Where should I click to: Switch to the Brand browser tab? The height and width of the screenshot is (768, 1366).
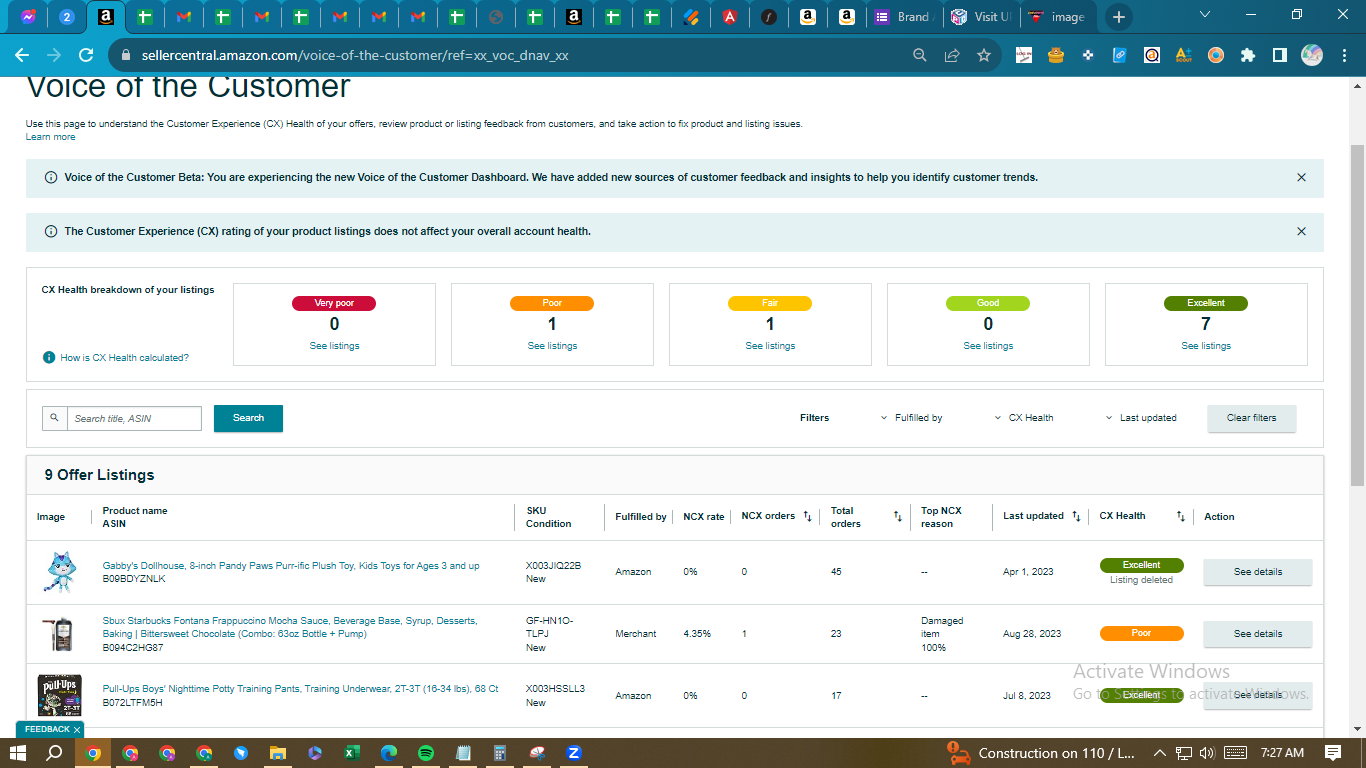tap(902, 17)
